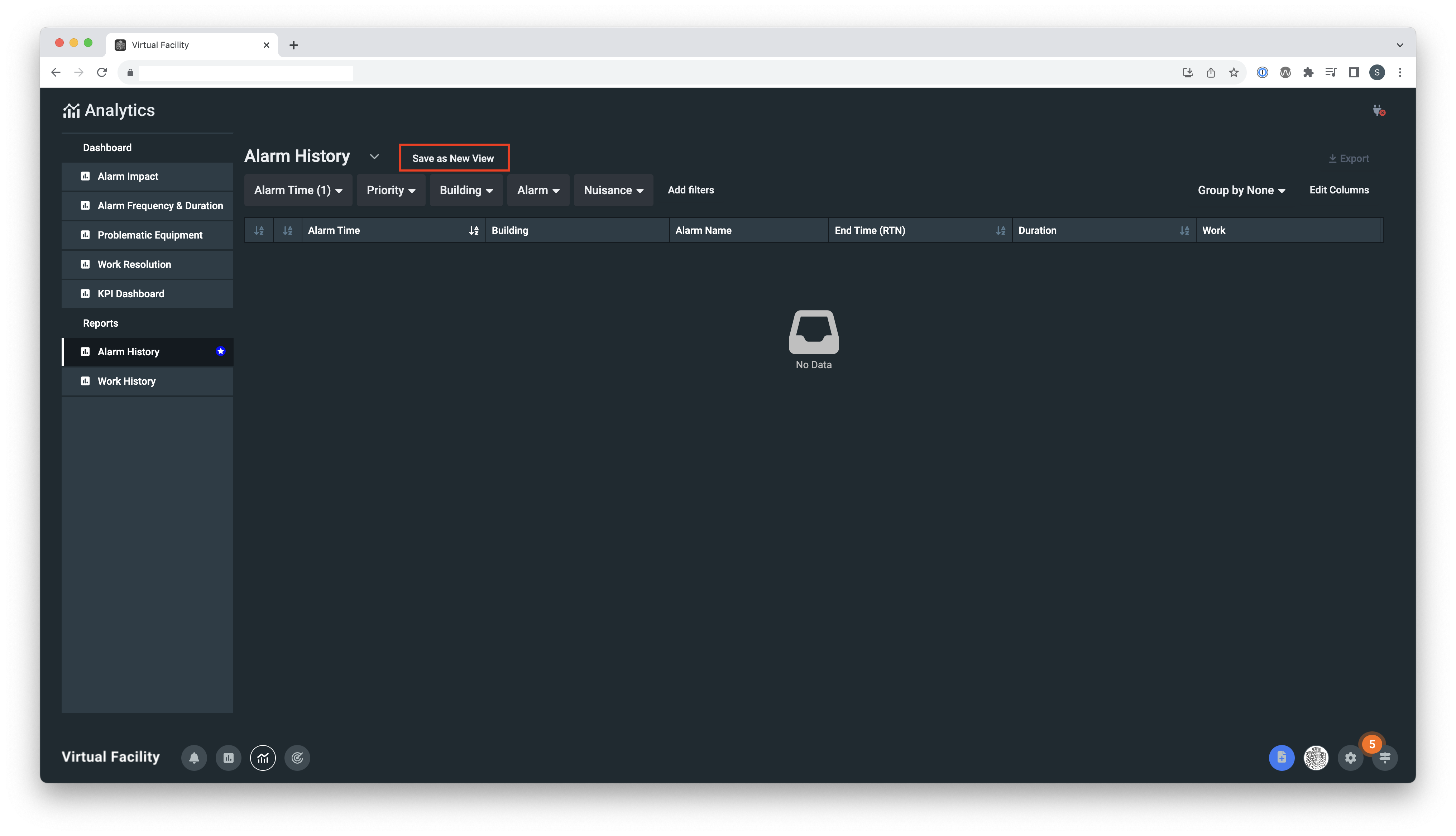Open the settings gear icon
The width and height of the screenshot is (1456, 836).
tap(1350, 758)
